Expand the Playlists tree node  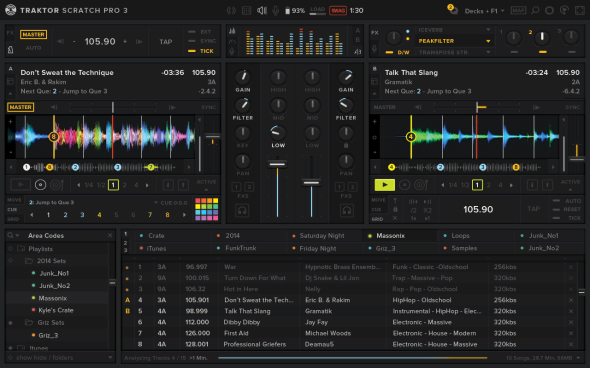pos(11,249)
